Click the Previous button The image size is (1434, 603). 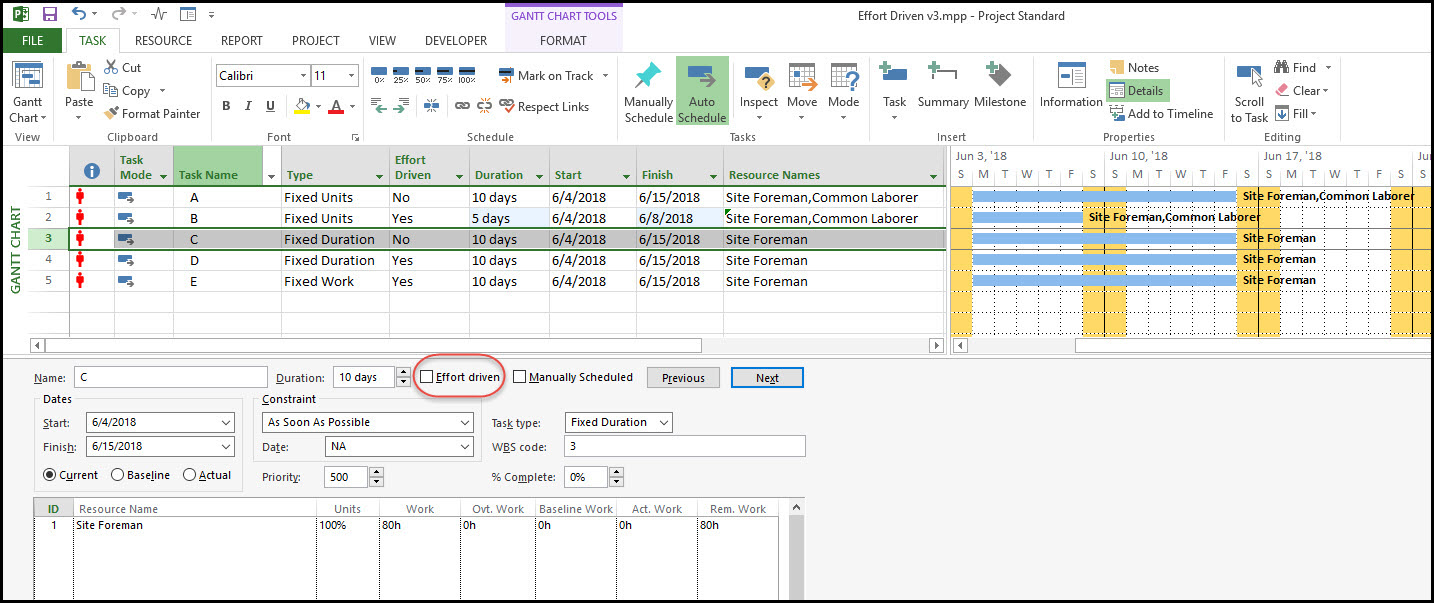point(683,377)
